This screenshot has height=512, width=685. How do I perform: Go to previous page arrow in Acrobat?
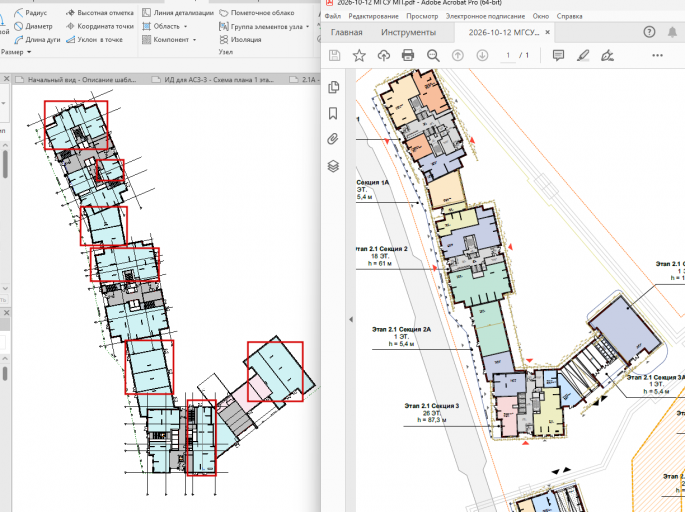457,55
